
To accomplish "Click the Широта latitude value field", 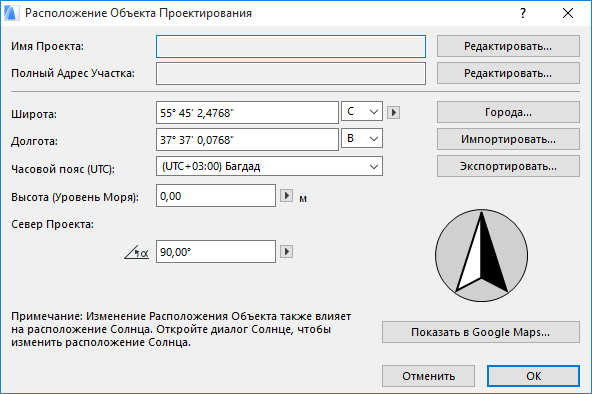I will coord(247,112).
